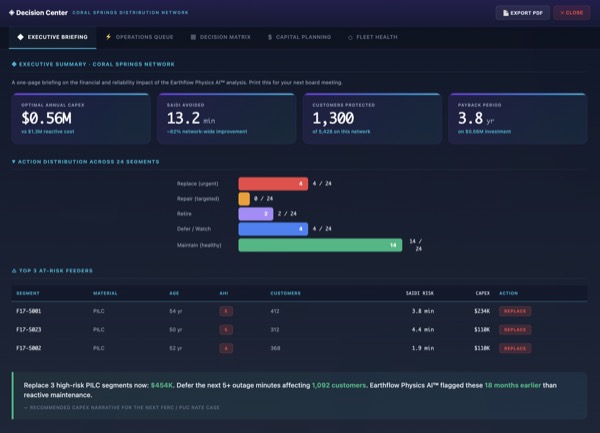
Task: Click the SAIDI Risk column header
Action: 420,293
